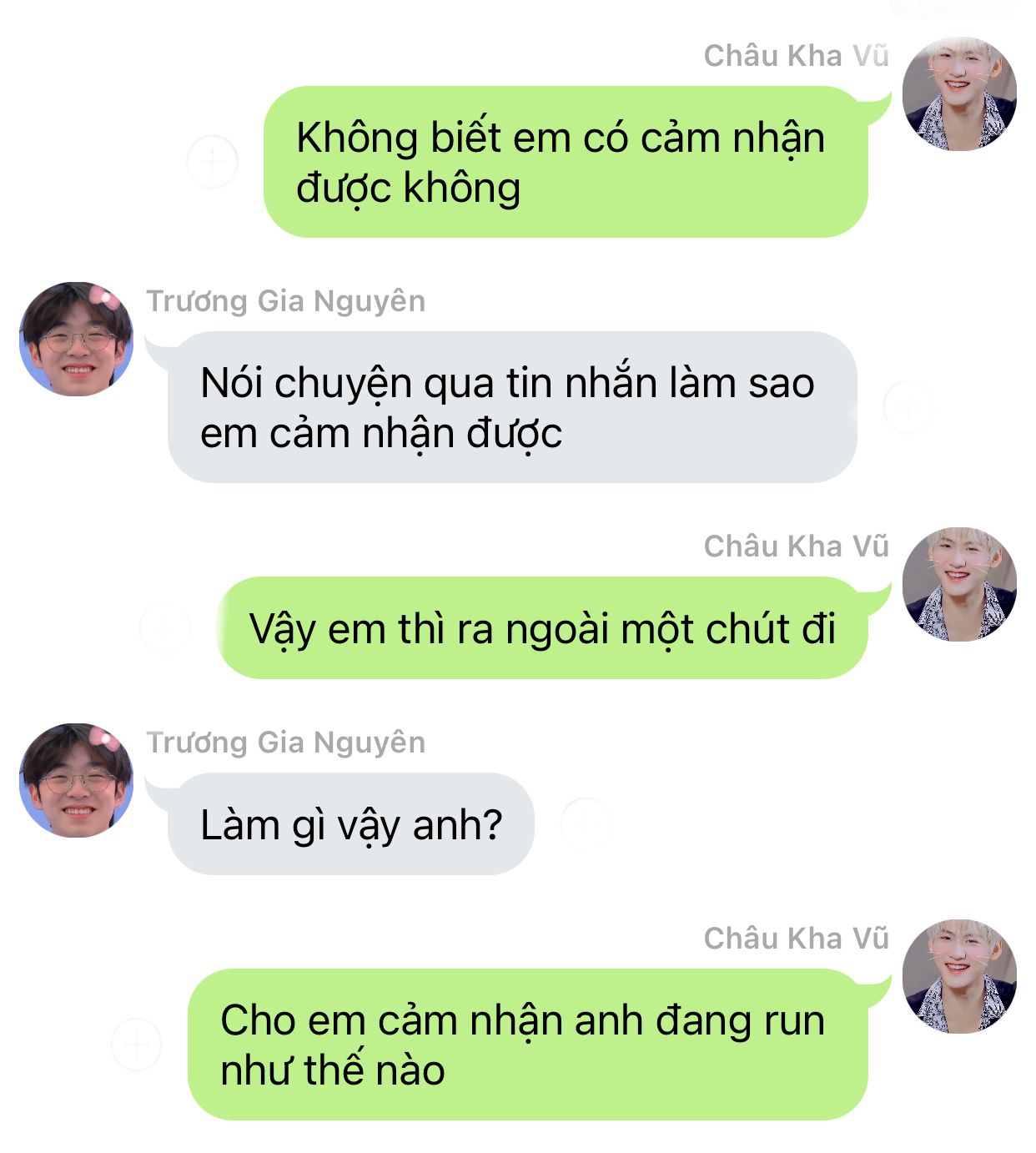
Task: Tap the plus icon beside 'Cho em cảm nhận' message
Action: (136, 1045)
